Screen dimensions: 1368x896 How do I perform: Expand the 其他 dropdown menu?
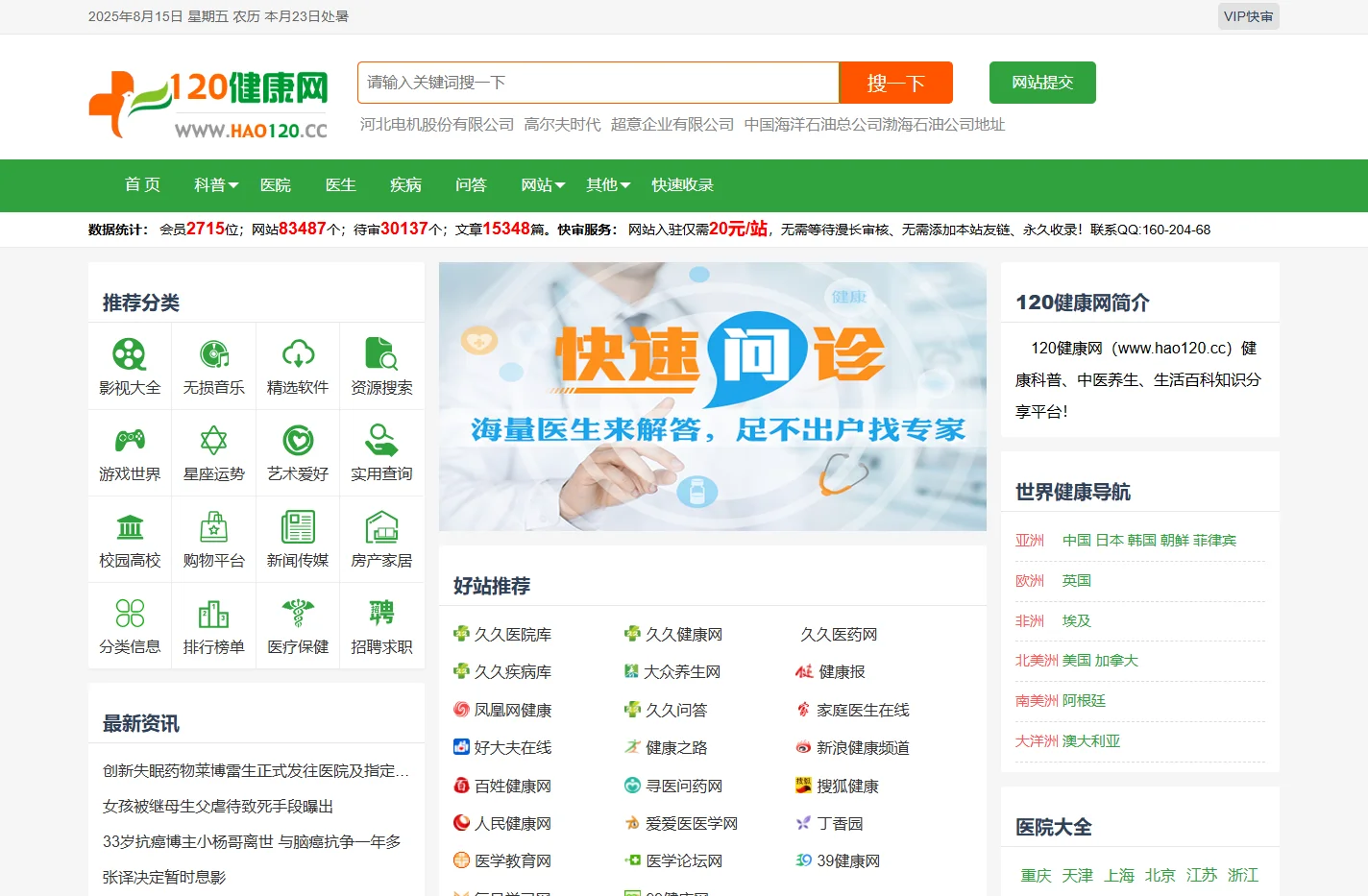[x=608, y=185]
